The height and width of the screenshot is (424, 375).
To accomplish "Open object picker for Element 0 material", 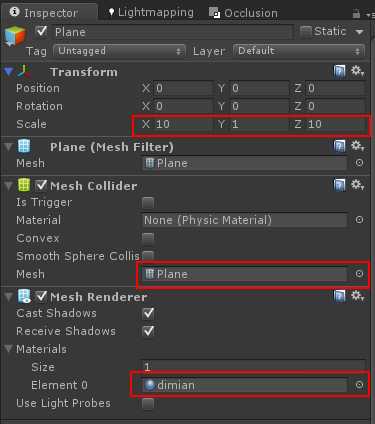I will click(359, 385).
